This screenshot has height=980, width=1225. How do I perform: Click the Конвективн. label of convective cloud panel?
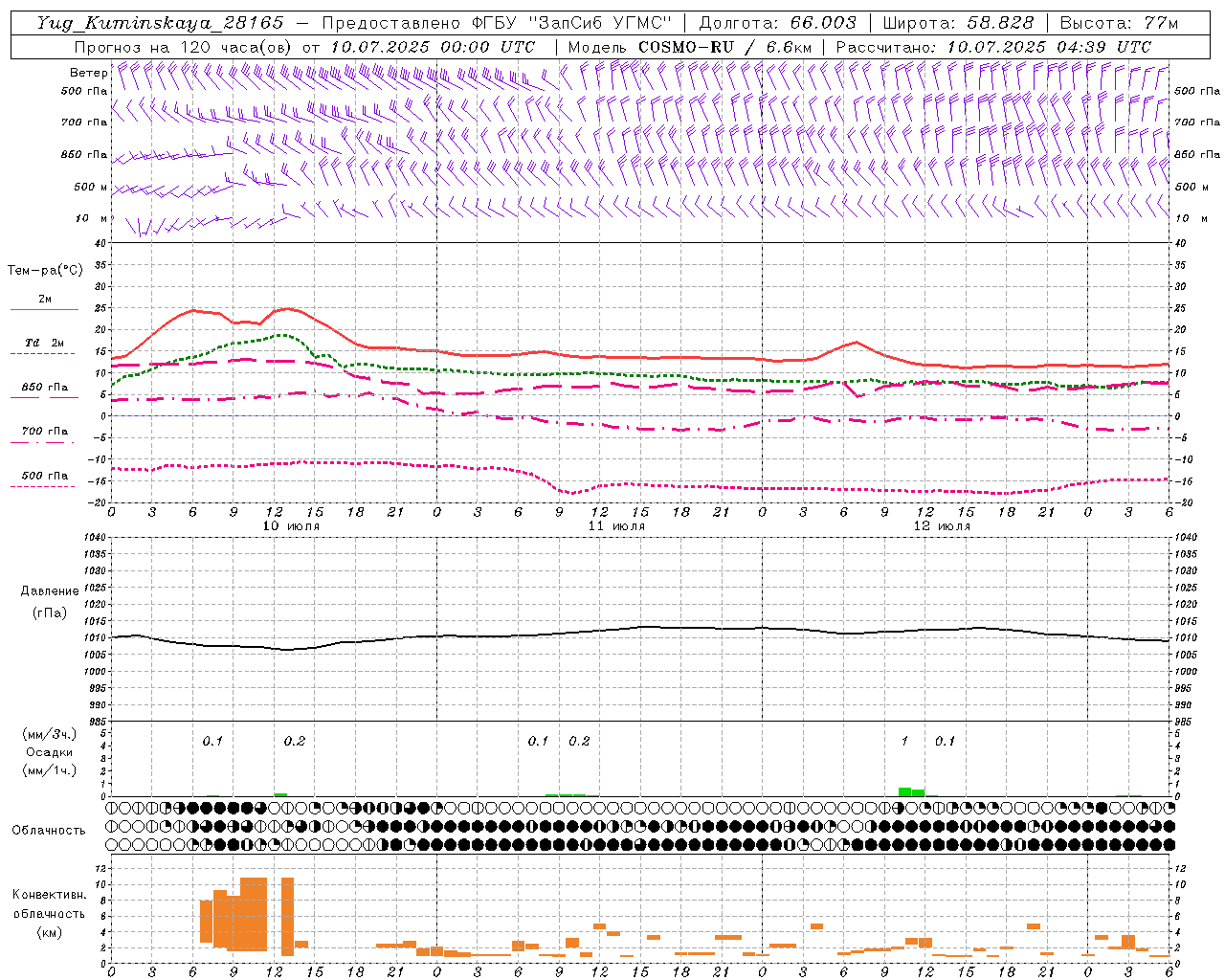tap(49, 895)
